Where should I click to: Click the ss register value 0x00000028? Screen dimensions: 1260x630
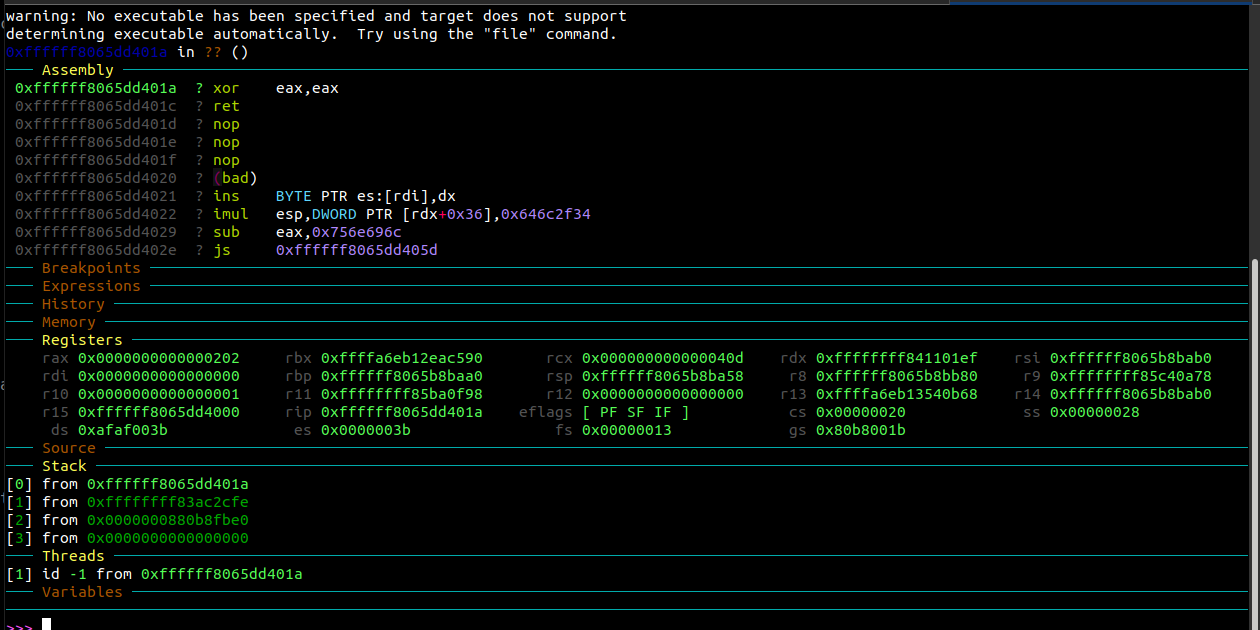pyautogui.click(x=1095, y=412)
